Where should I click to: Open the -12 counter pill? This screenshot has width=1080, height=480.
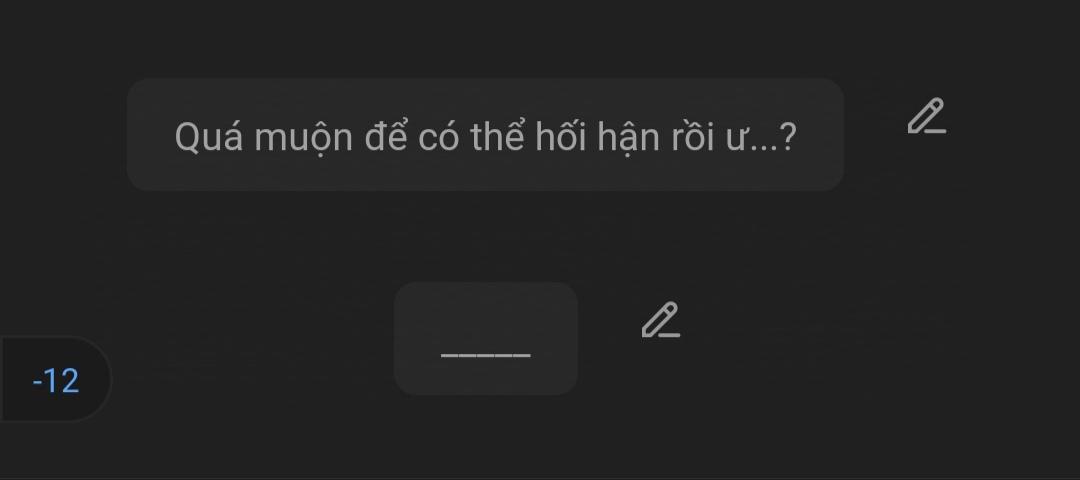tap(55, 379)
